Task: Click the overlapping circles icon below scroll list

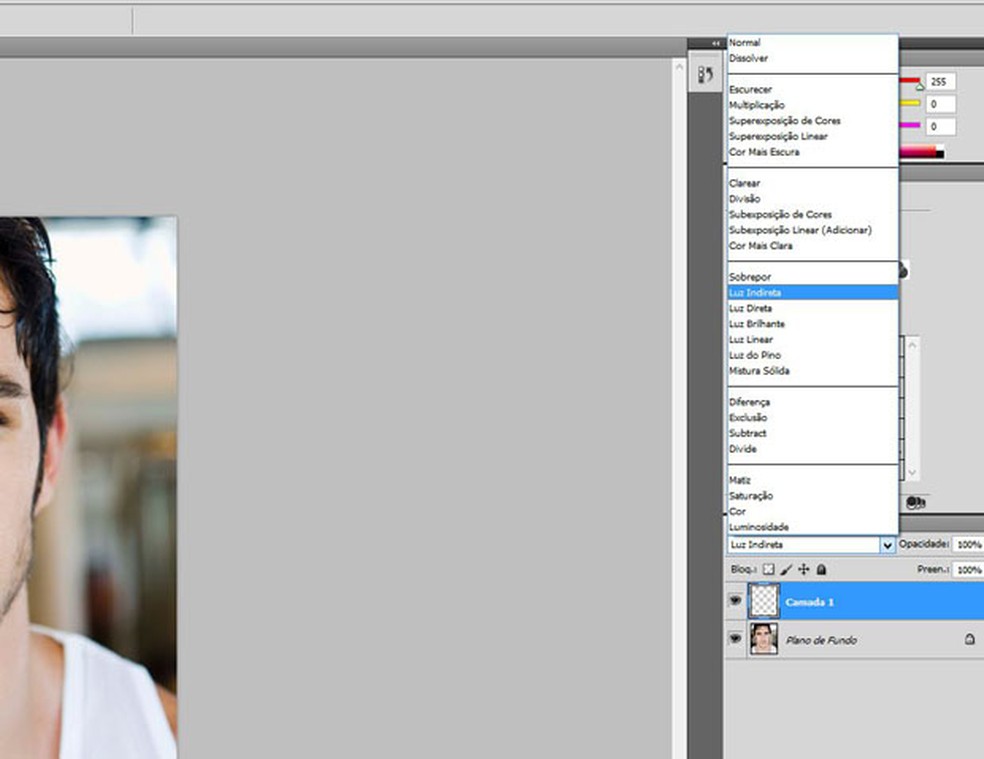Action: [x=916, y=502]
